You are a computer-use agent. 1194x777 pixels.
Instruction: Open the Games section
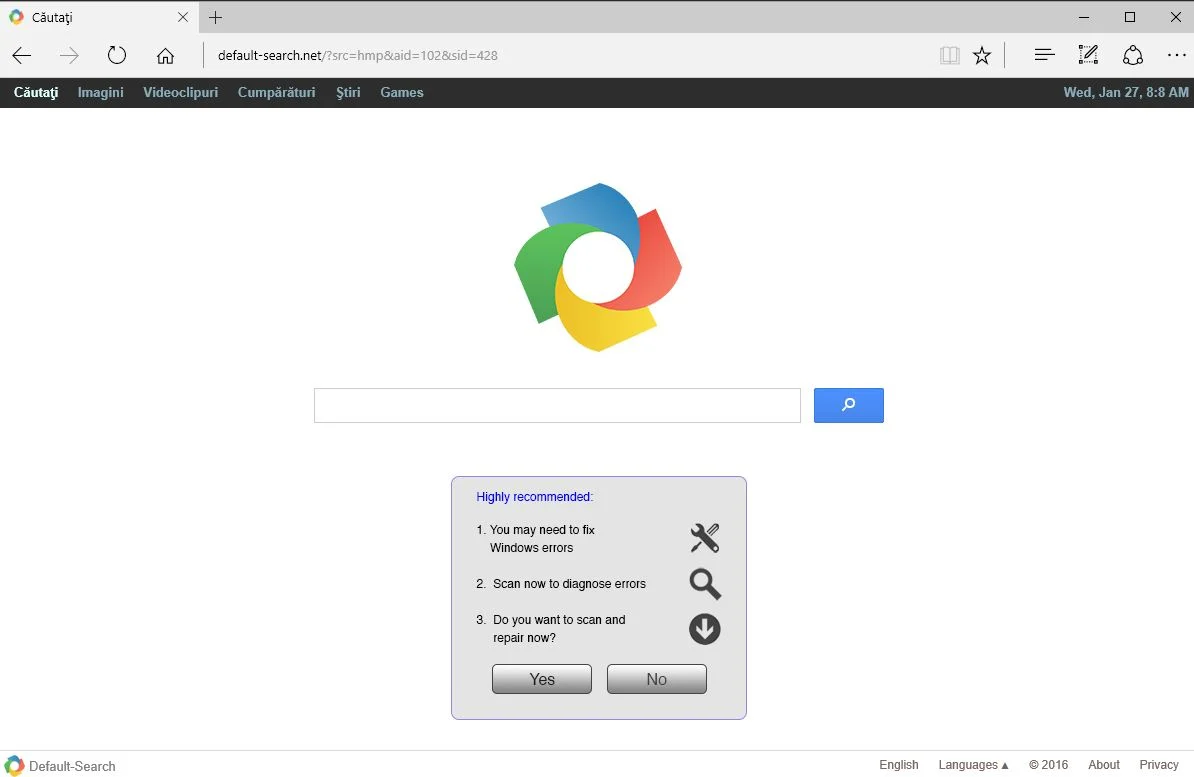[401, 92]
